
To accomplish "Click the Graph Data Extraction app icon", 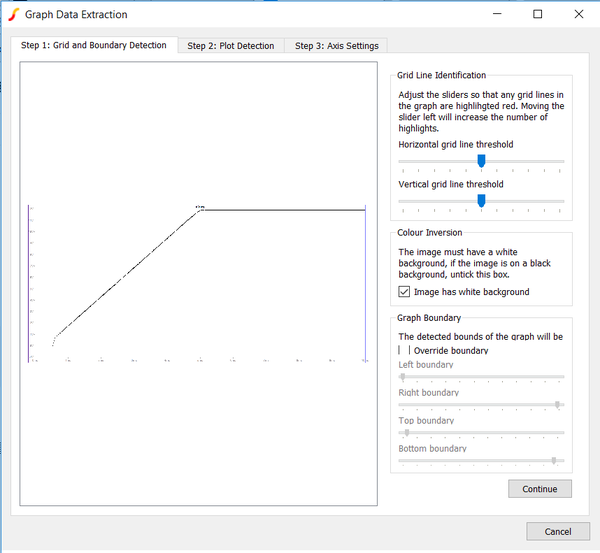I will point(13,15).
